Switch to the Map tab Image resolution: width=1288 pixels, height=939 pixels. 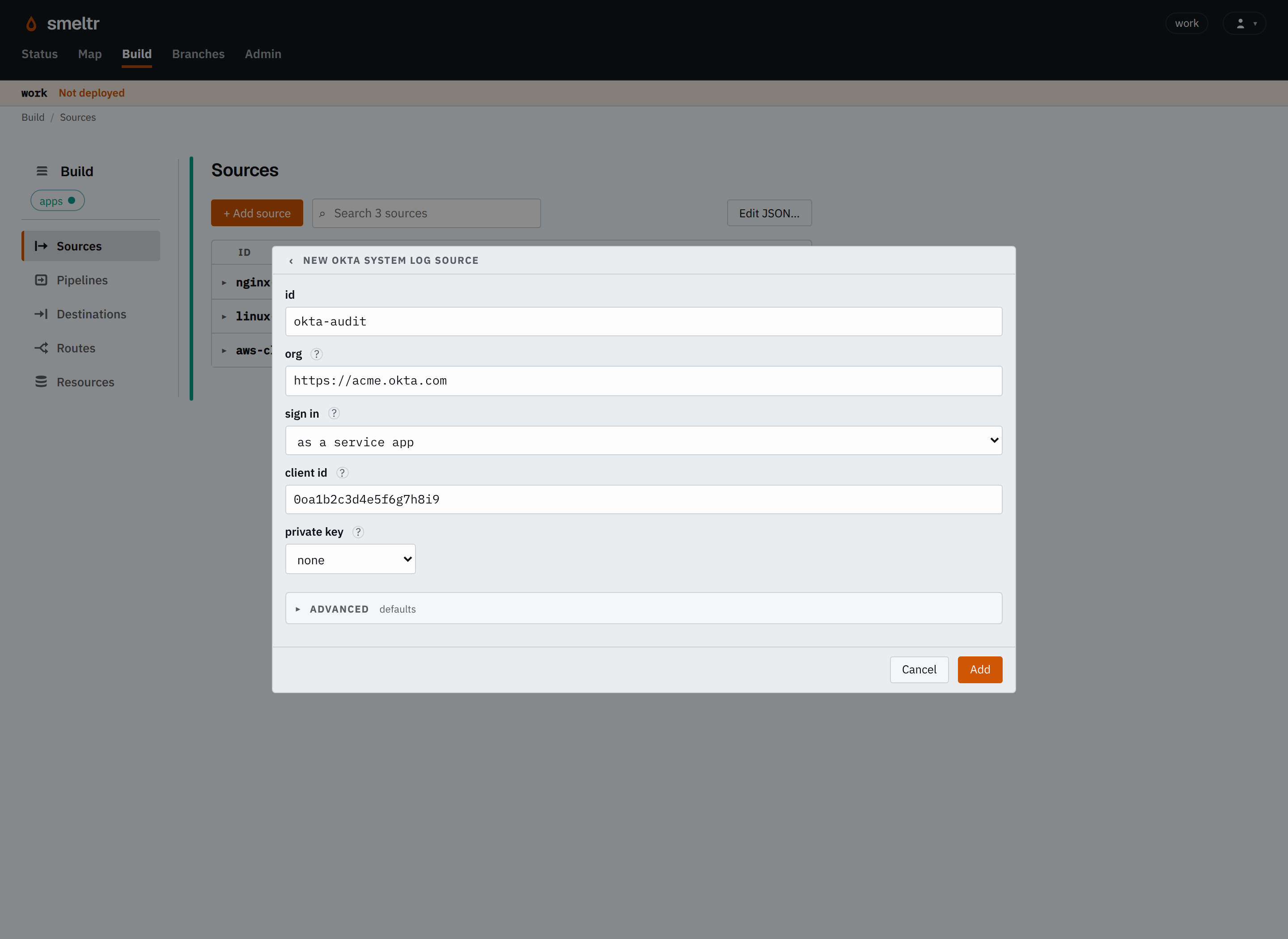tap(90, 54)
